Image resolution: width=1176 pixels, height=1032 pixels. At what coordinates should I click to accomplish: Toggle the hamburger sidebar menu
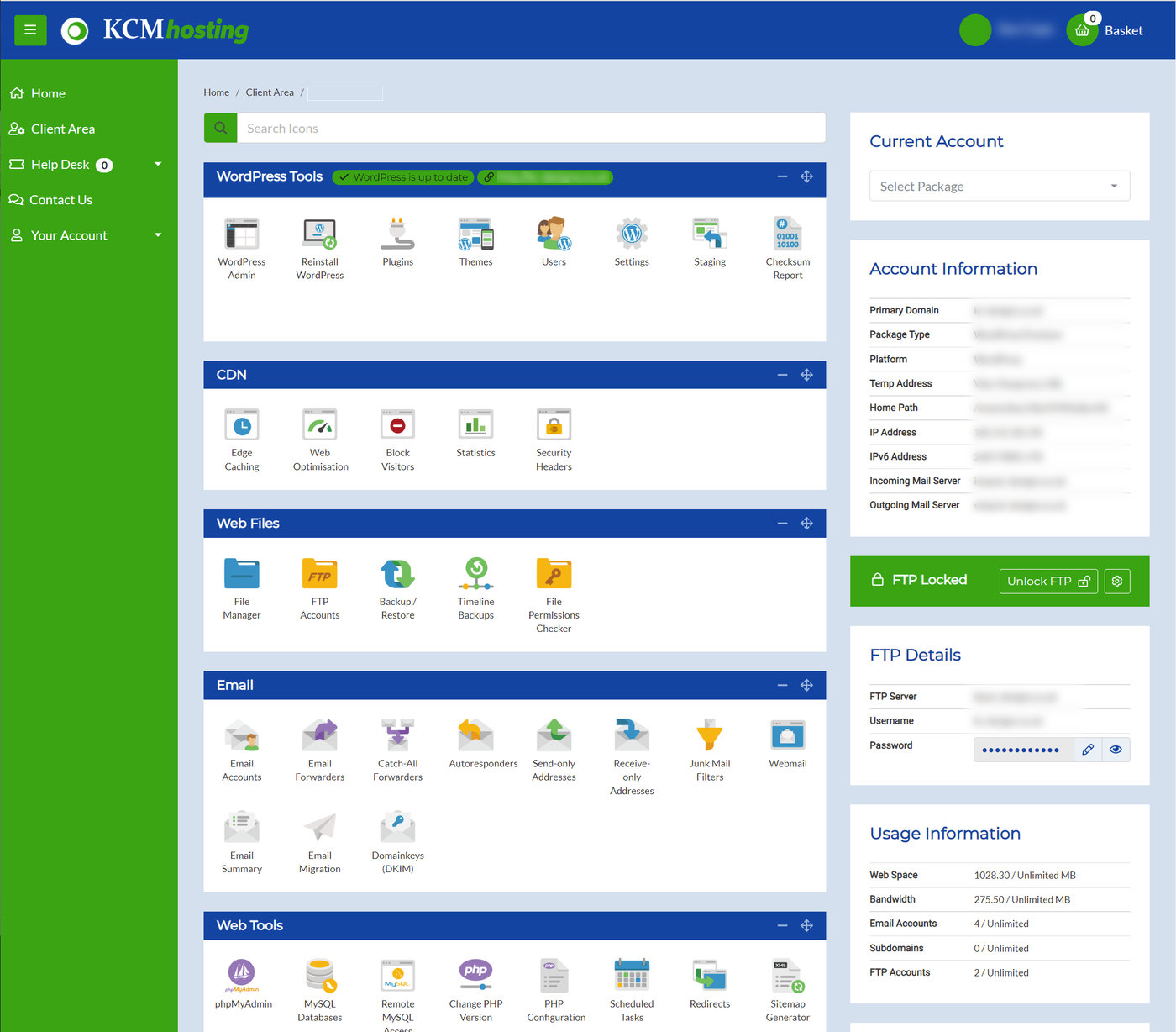pyautogui.click(x=30, y=30)
